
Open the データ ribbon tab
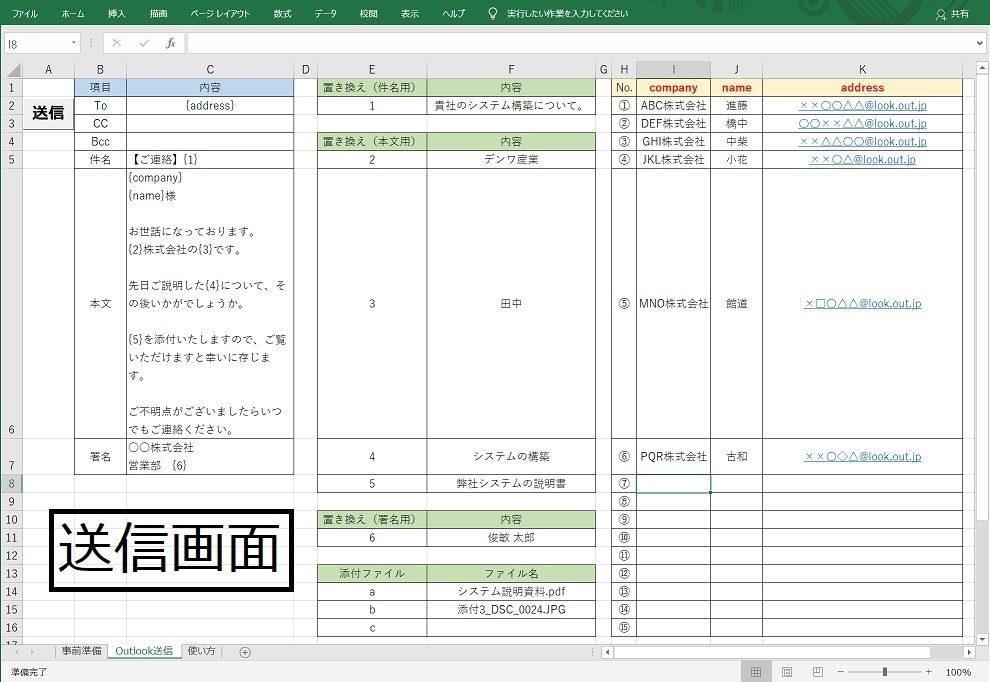[x=326, y=13]
